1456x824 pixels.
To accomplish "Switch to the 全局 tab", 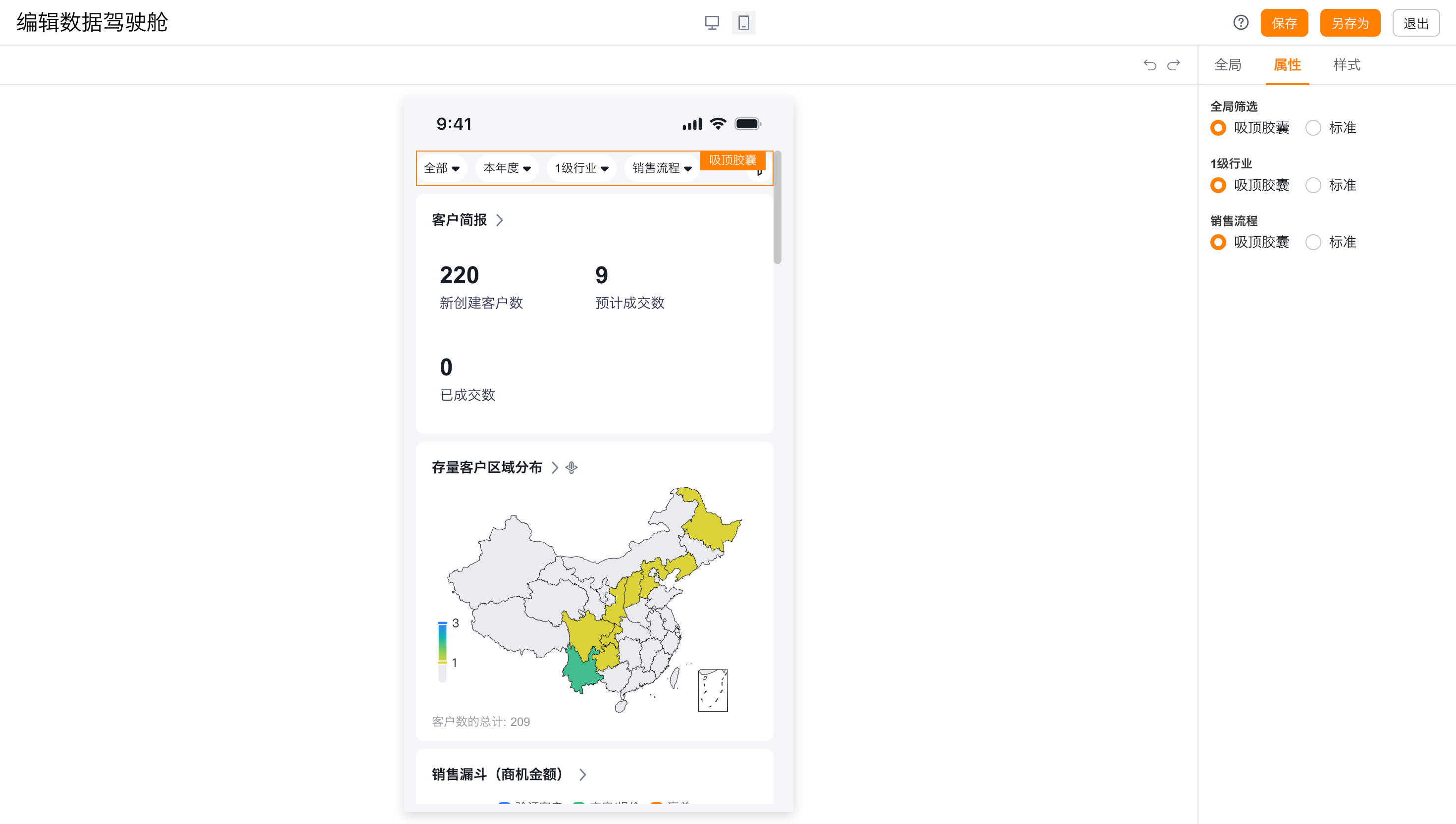I will 1227,65.
